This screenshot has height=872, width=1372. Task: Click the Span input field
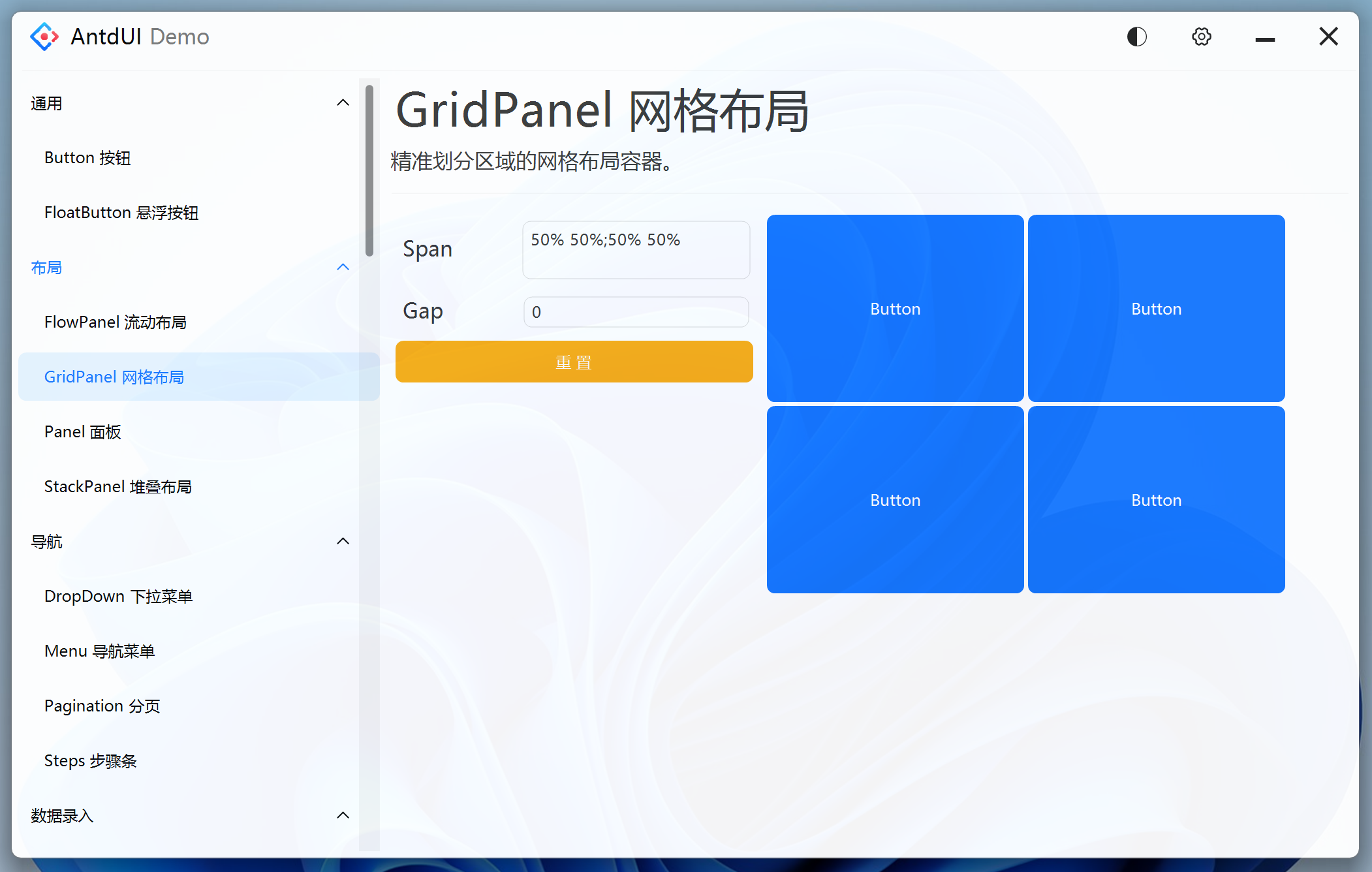[x=636, y=249]
